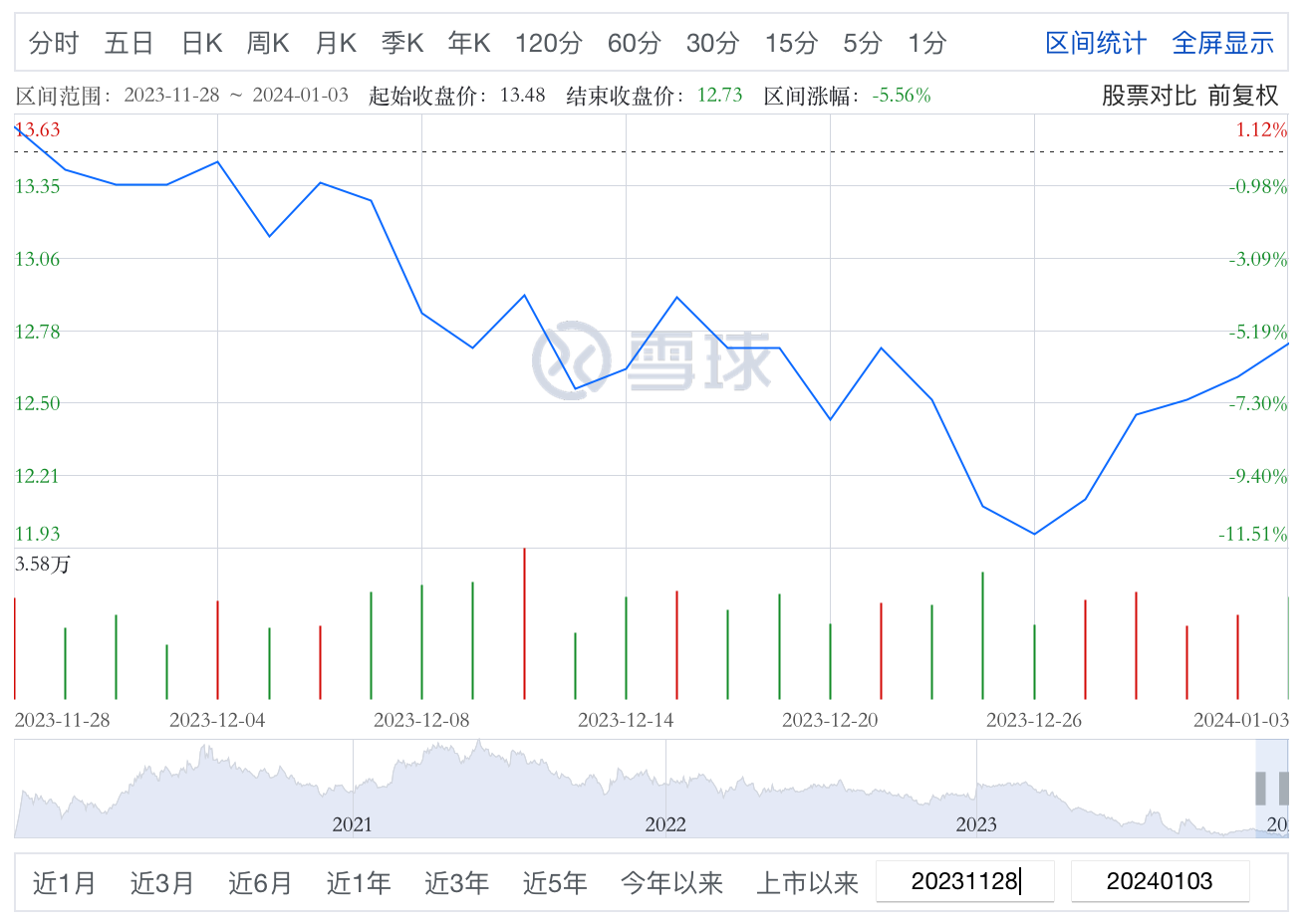Open the 前复权 adjustment dropdown
The width and height of the screenshot is (1313, 924).
click(1242, 96)
